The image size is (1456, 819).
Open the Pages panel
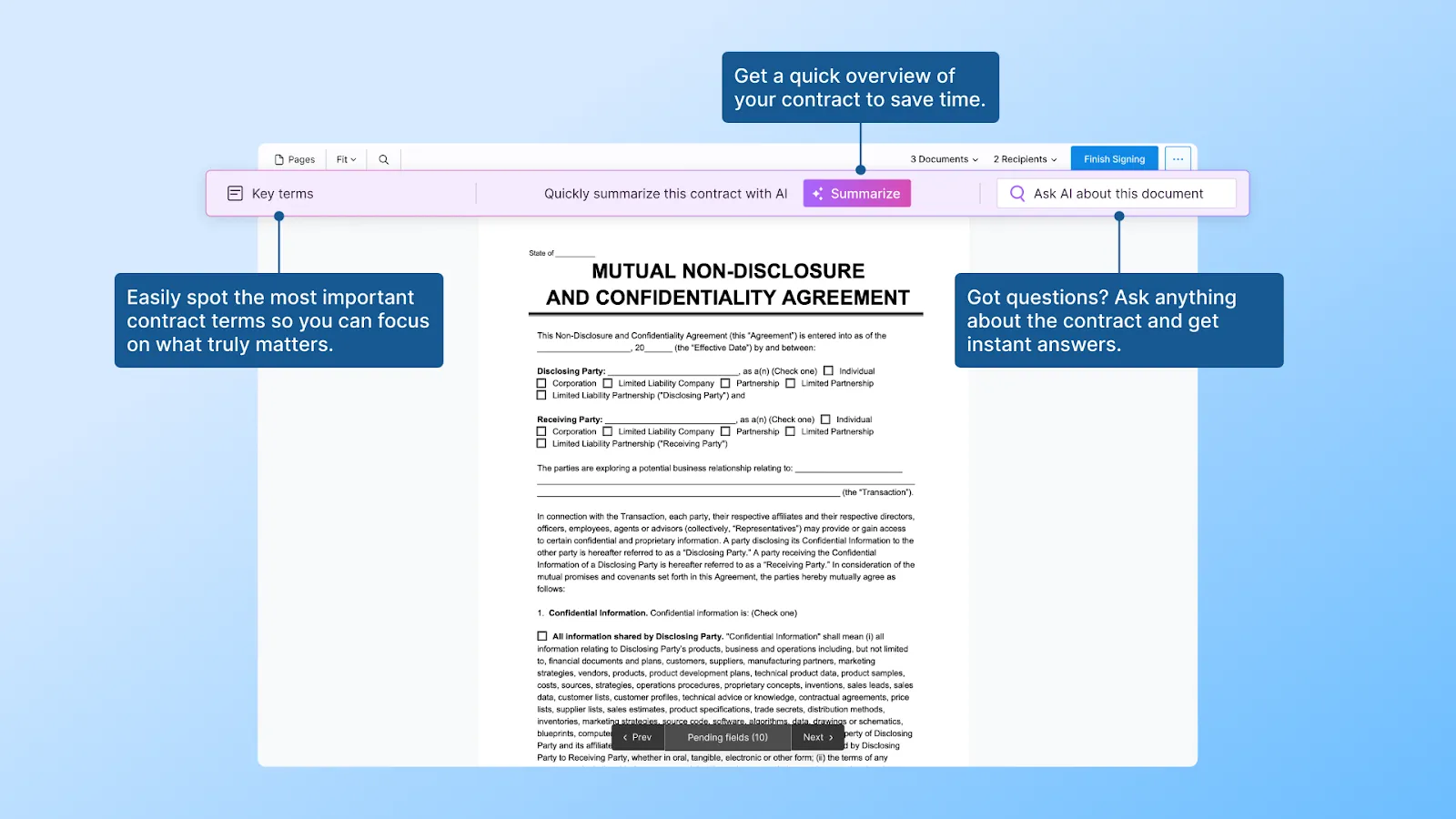295,159
